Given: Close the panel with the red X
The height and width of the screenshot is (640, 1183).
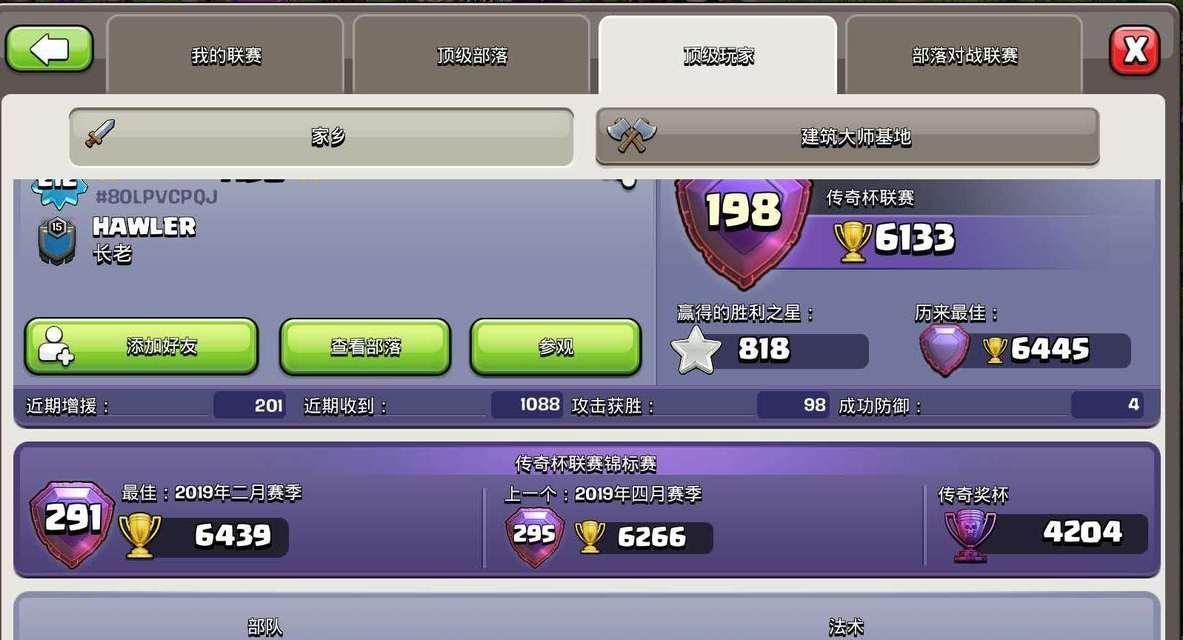Looking at the screenshot, I should coord(1134,51).
